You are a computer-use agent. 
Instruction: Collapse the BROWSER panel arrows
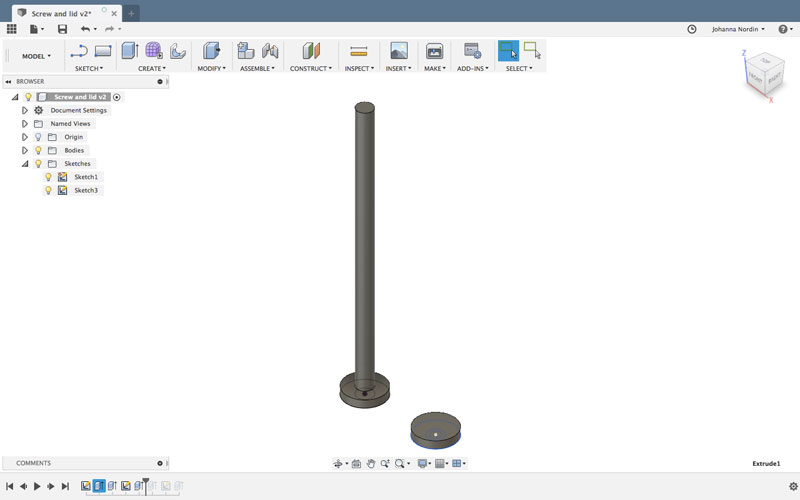[x=8, y=82]
